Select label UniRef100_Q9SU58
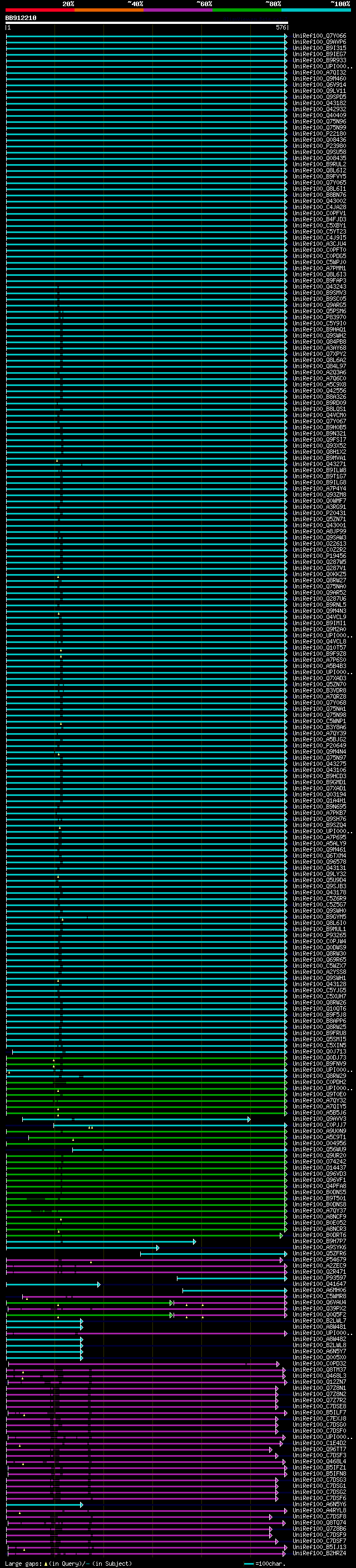 click(319, 152)
